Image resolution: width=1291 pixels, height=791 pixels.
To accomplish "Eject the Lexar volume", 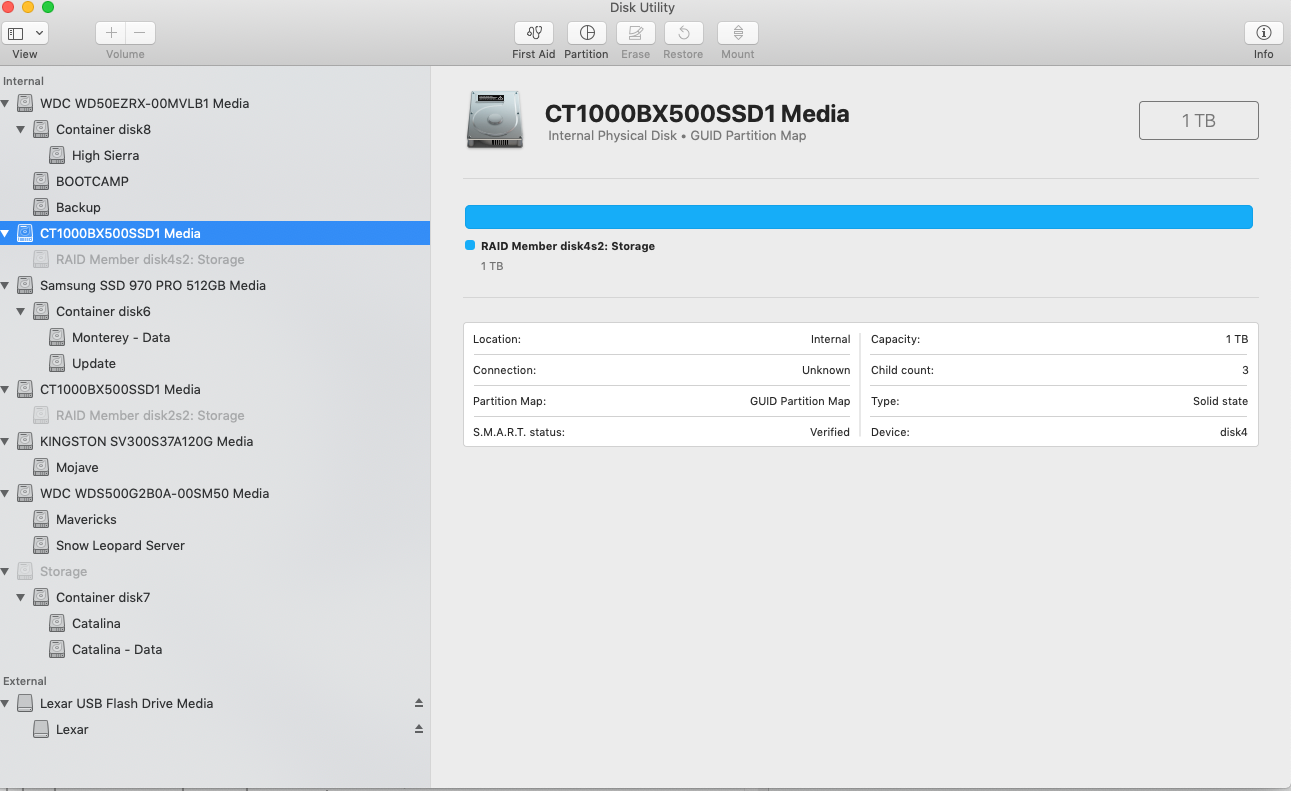I will pos(419,729).
